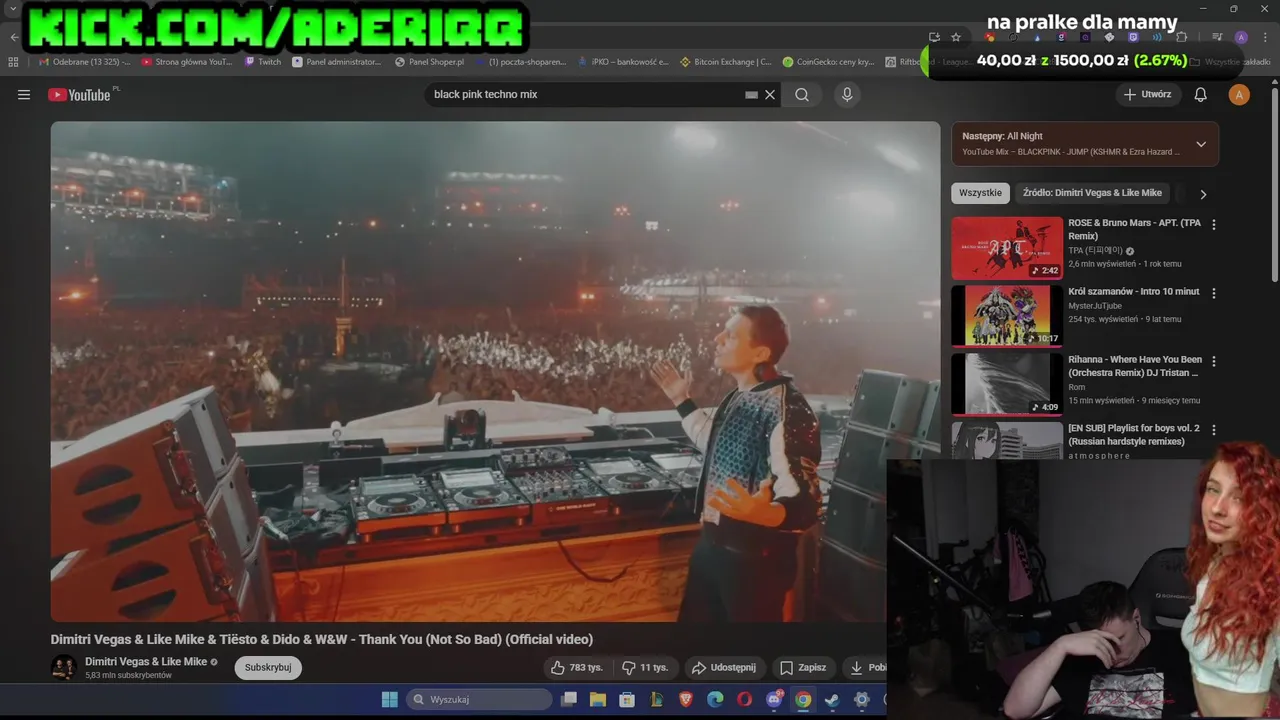Open Chrome profile avatar
1280x720 pixels.
pos(1241,37)
